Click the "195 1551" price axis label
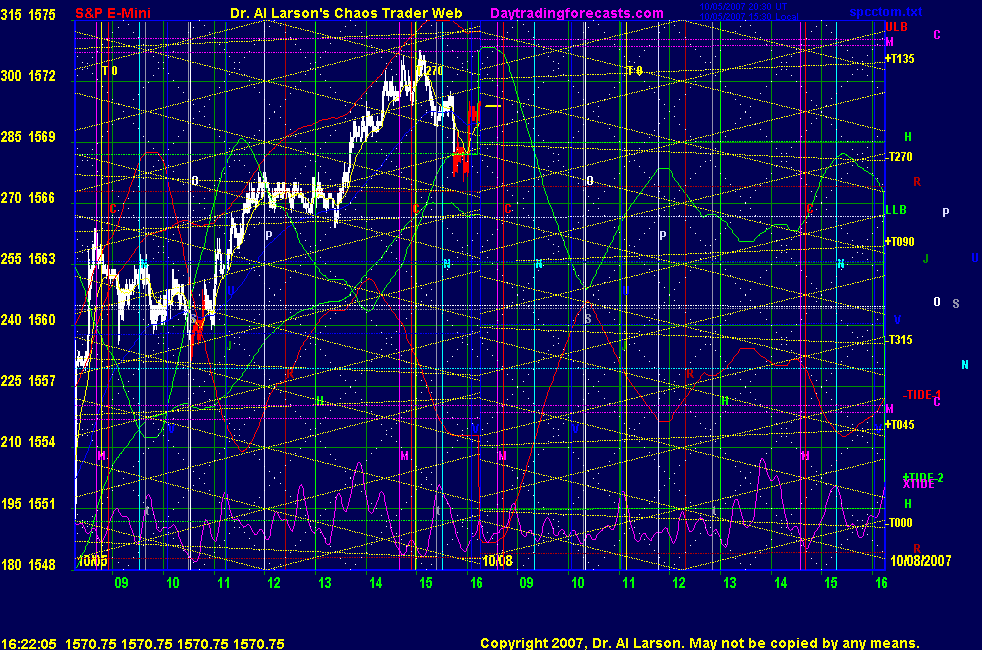 coord(28,503)
